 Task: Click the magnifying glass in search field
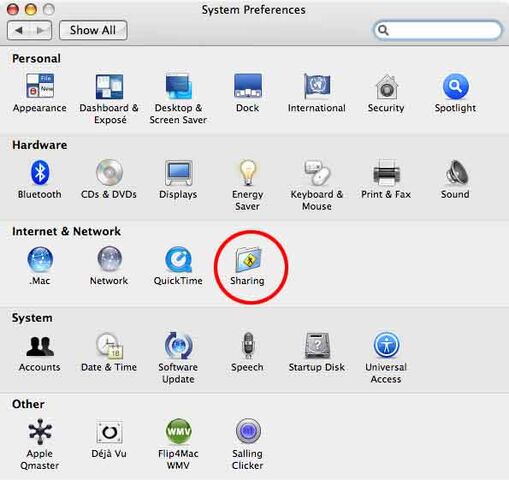[x=383, y=30]
